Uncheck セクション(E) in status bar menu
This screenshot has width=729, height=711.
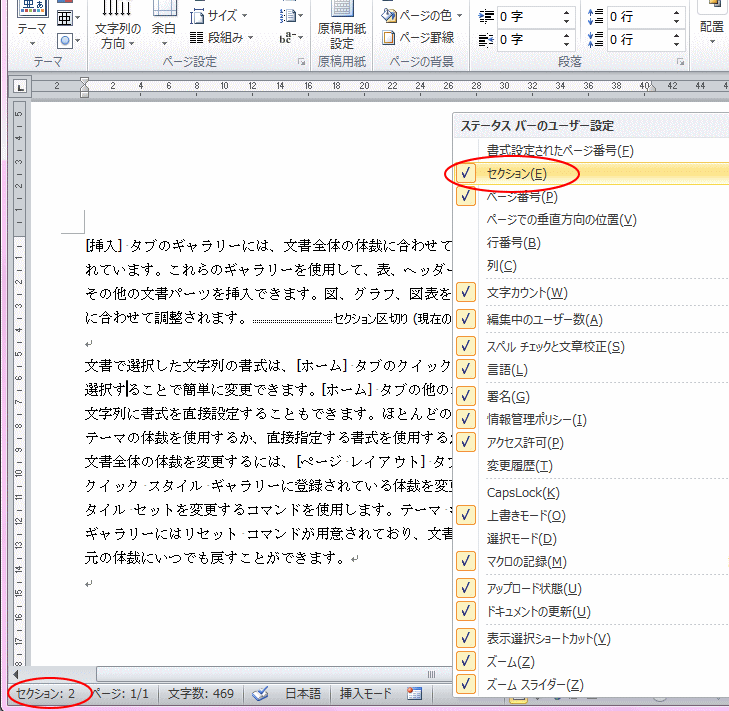point(591,173)
